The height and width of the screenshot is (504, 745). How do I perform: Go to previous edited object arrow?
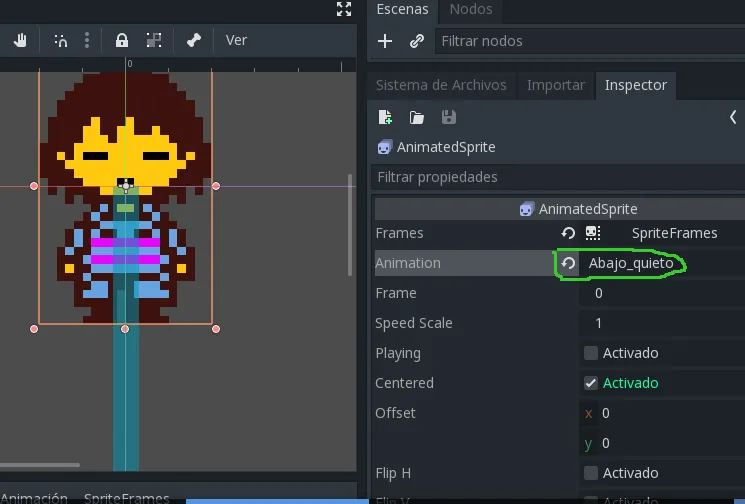tap(733, 117)
